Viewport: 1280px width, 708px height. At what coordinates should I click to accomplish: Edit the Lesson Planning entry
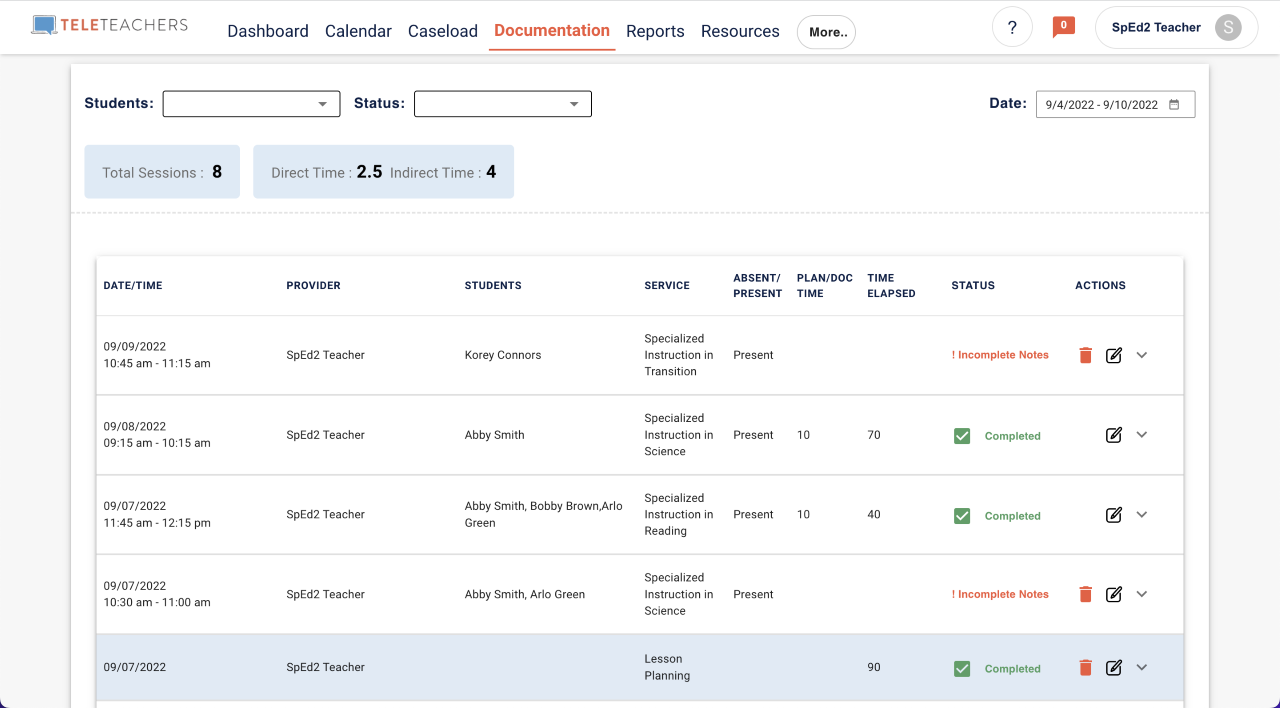pos(1114,668)
